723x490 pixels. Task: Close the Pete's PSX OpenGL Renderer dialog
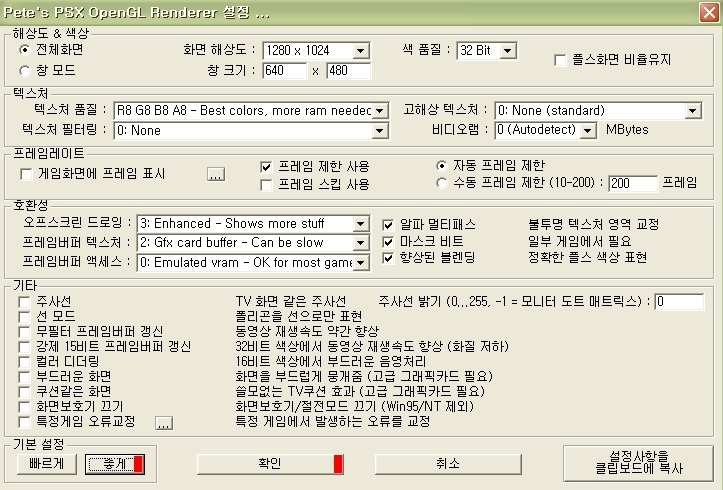point(709,12)
